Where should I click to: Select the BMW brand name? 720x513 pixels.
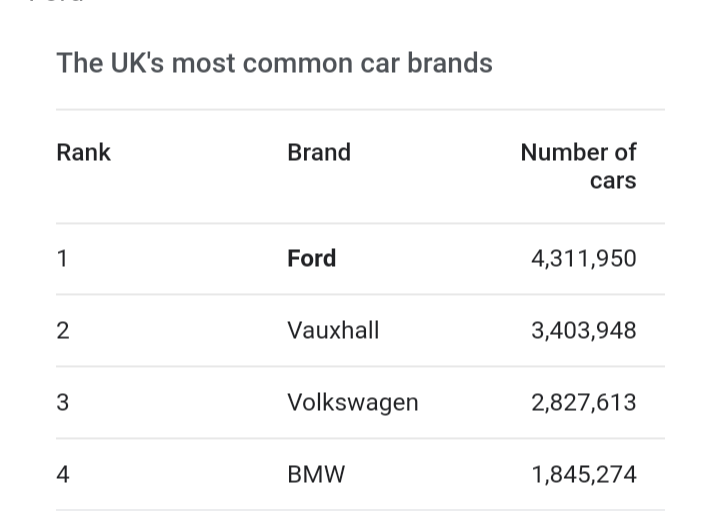[316, 474]
